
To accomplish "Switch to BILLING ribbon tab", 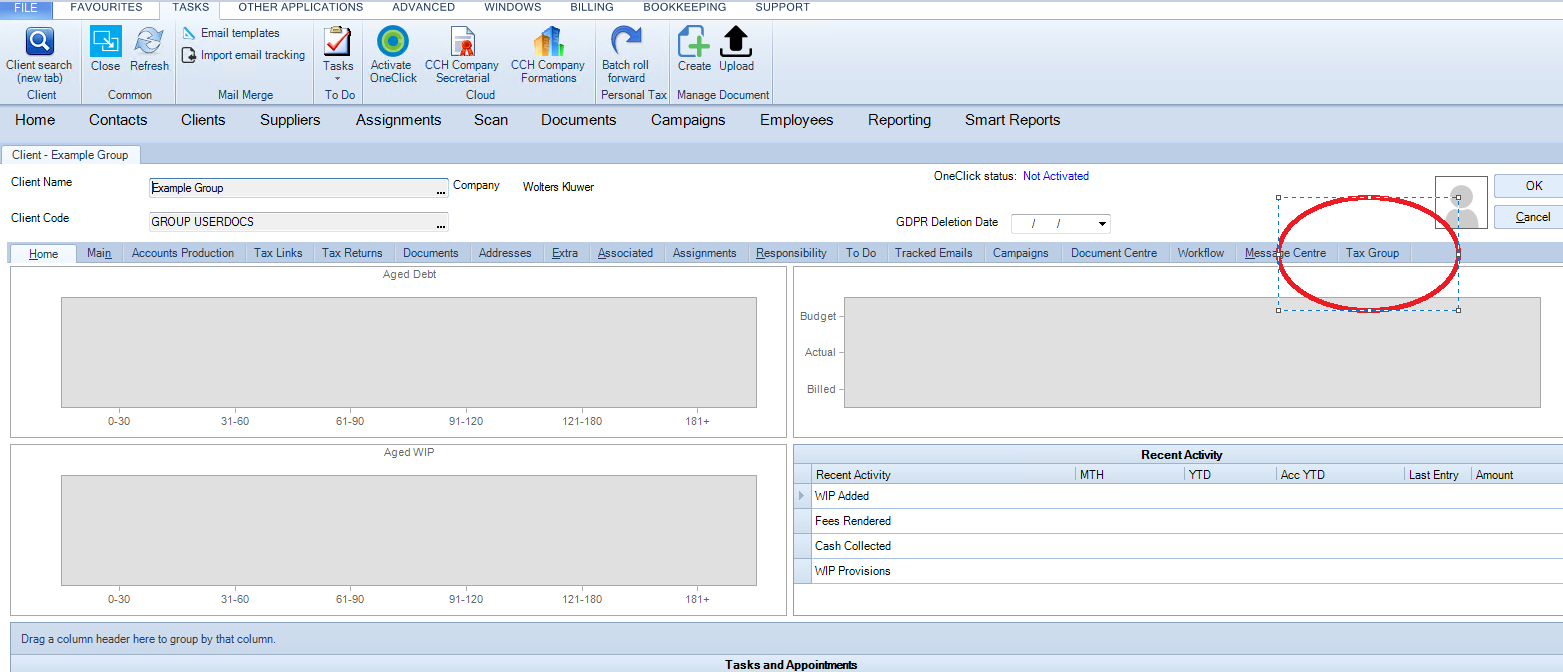I will [x=592, y=7].
